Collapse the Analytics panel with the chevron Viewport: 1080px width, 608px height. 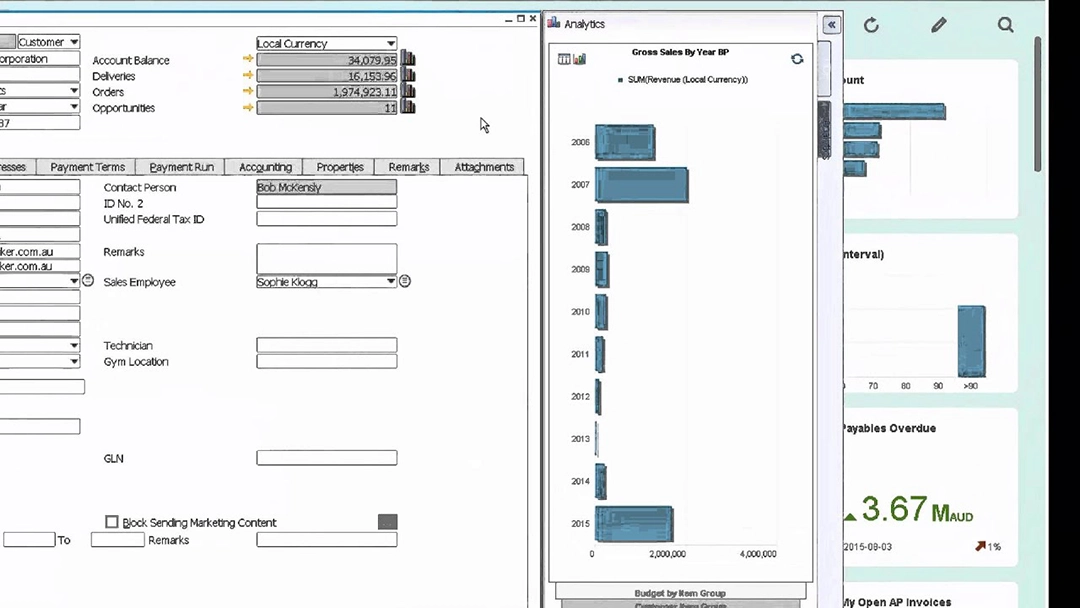[831, 24]
